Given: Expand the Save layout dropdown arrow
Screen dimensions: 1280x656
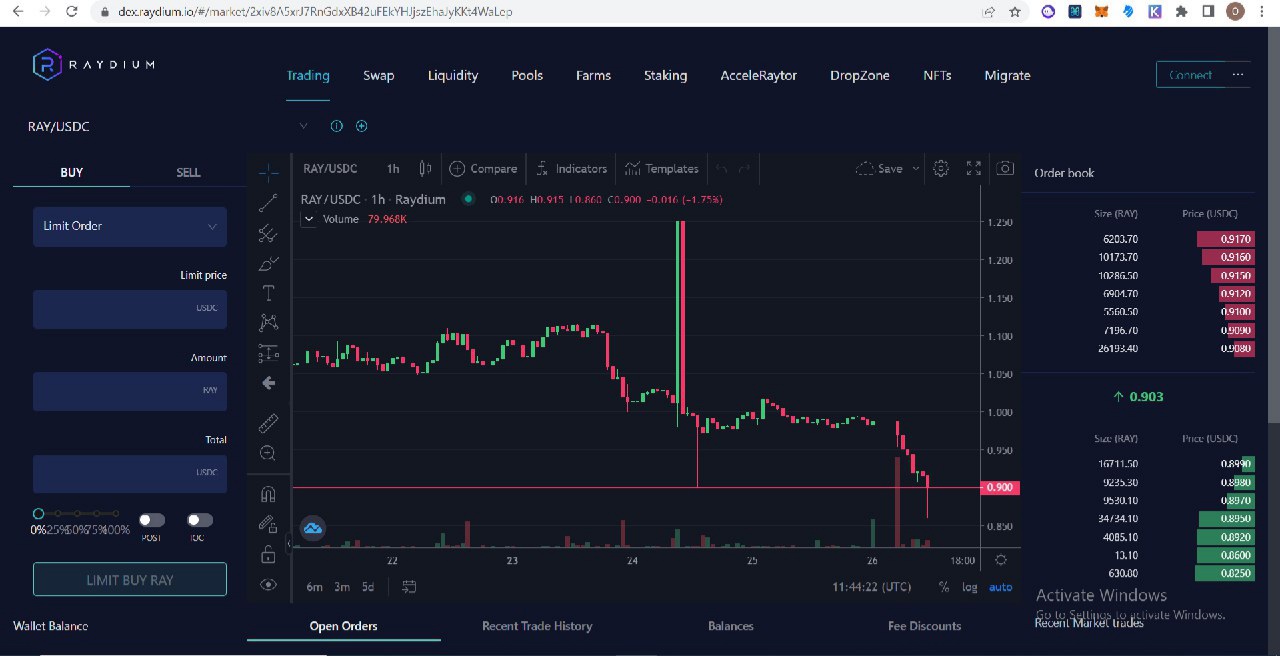Looking at the screenshot, I should point(915,169).
